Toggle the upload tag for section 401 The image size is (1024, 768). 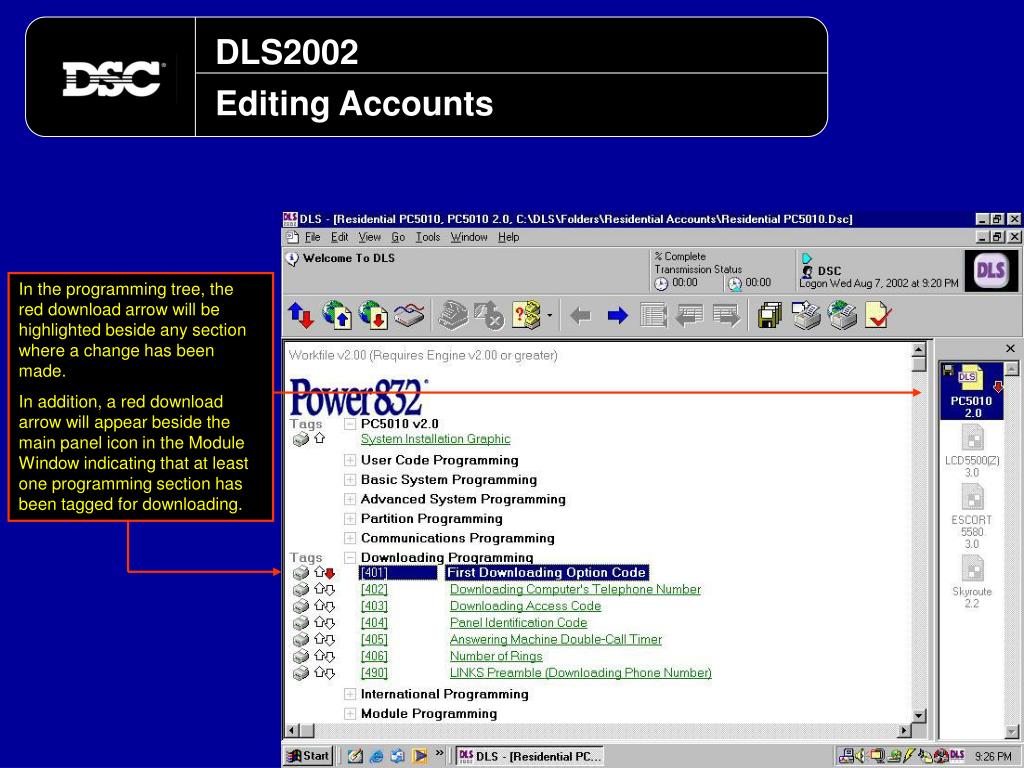click(319, 572)
